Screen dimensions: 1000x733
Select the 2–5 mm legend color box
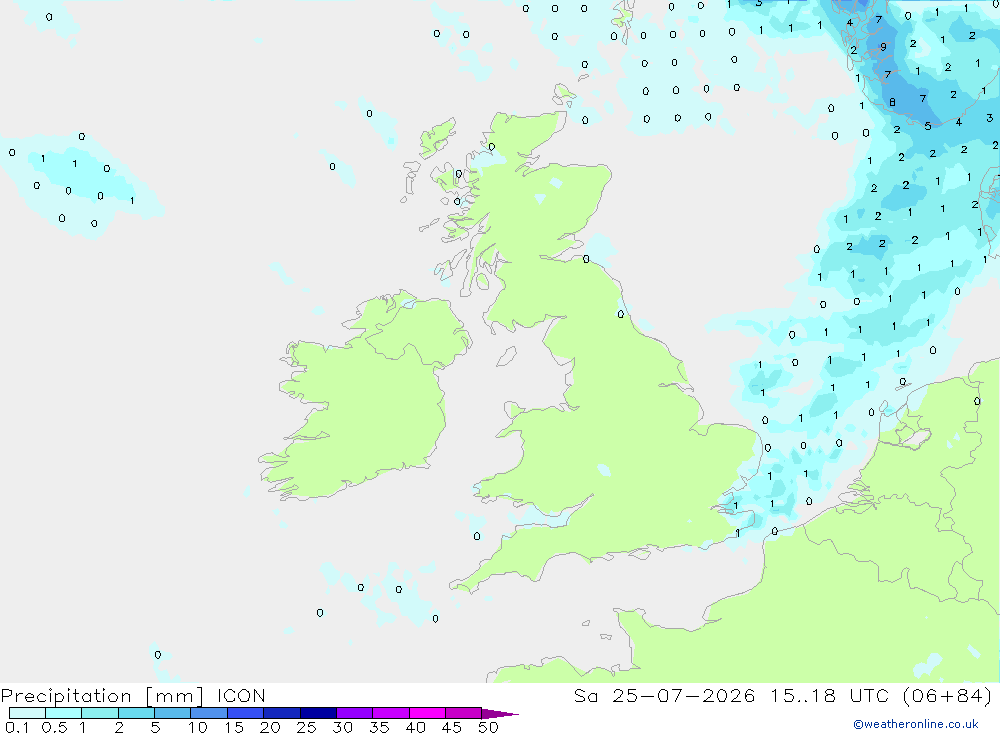pos(136,713)
